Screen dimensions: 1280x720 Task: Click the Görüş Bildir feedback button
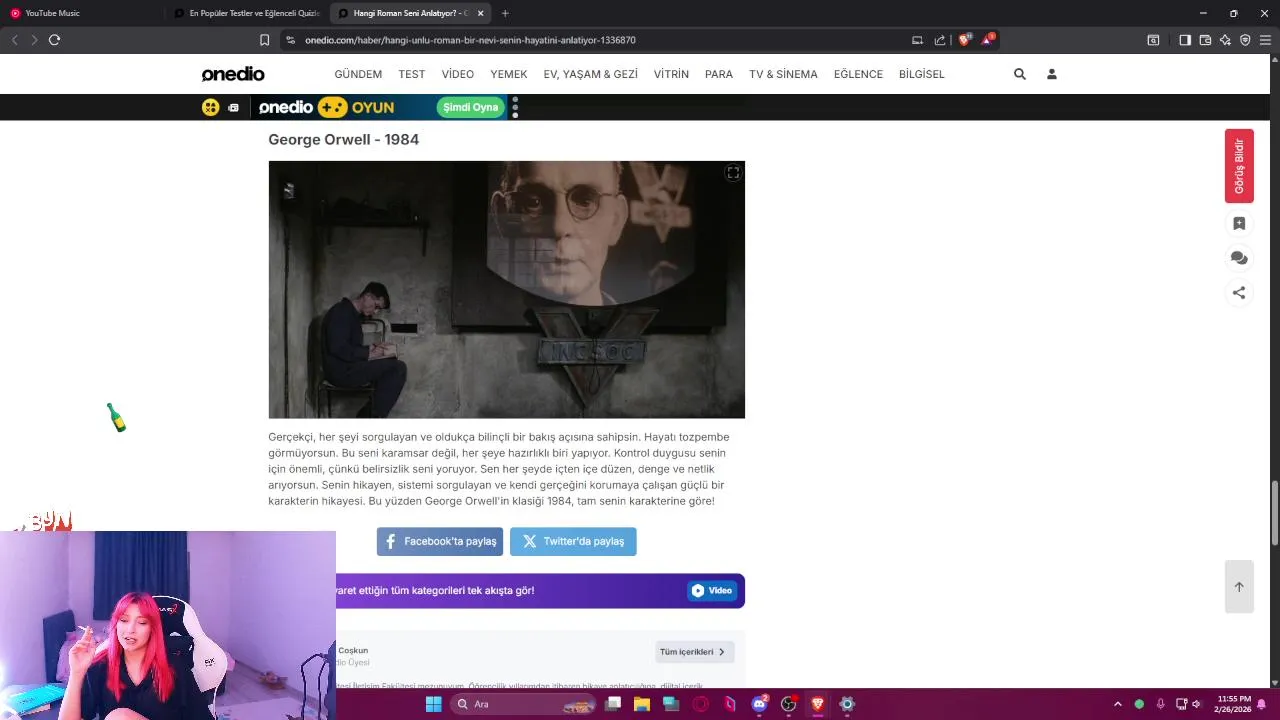[x=1239, y=166]
